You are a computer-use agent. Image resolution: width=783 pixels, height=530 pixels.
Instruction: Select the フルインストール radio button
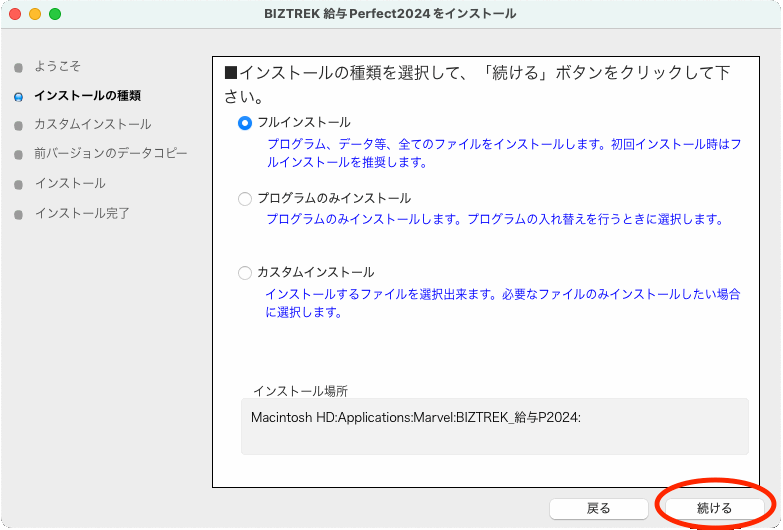tap(245, 123)
